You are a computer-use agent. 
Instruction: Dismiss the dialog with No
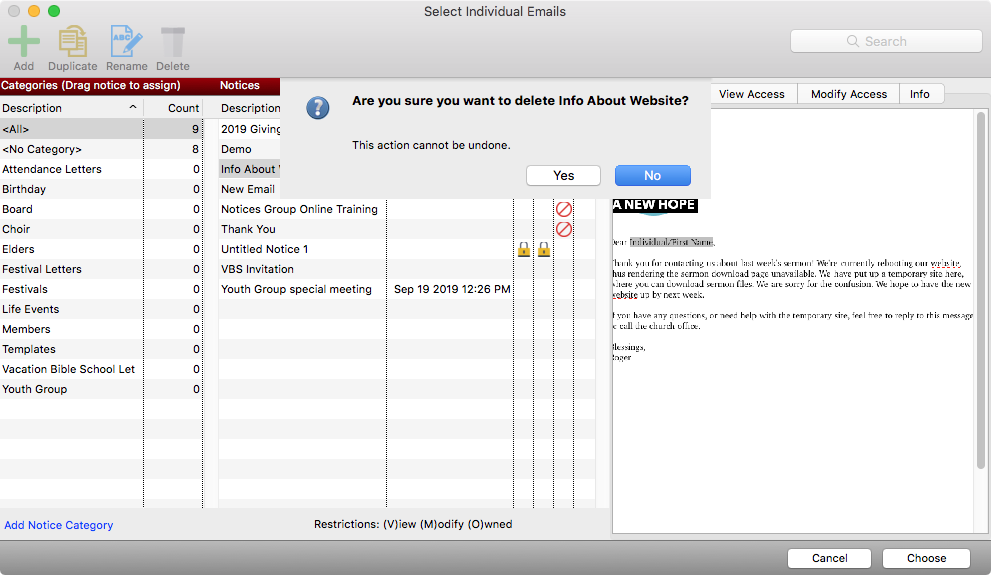click(652, 175)
